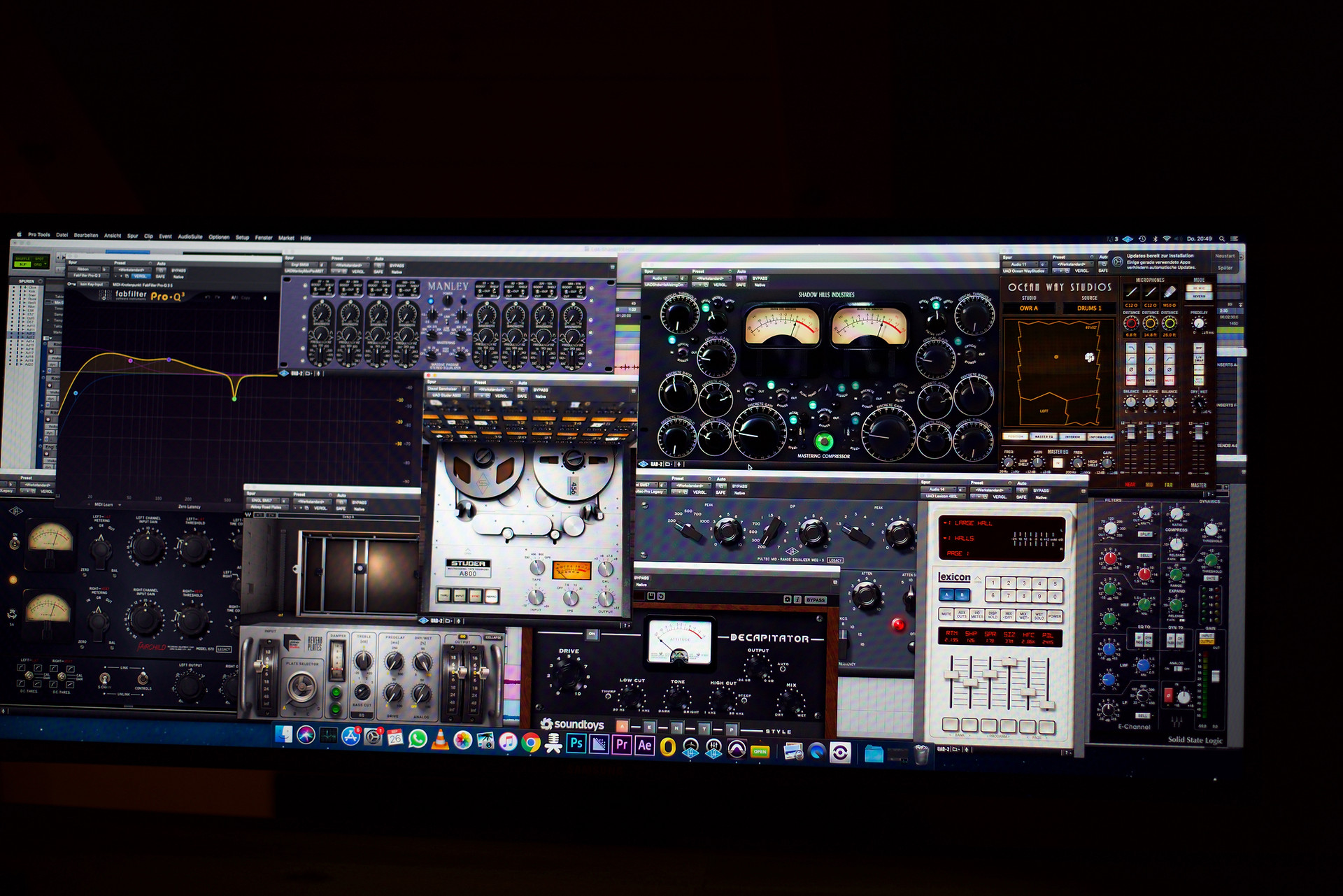Screen dimensions: 1343x896
Task: Open the Fenster menu
Action: click(264, 238)
